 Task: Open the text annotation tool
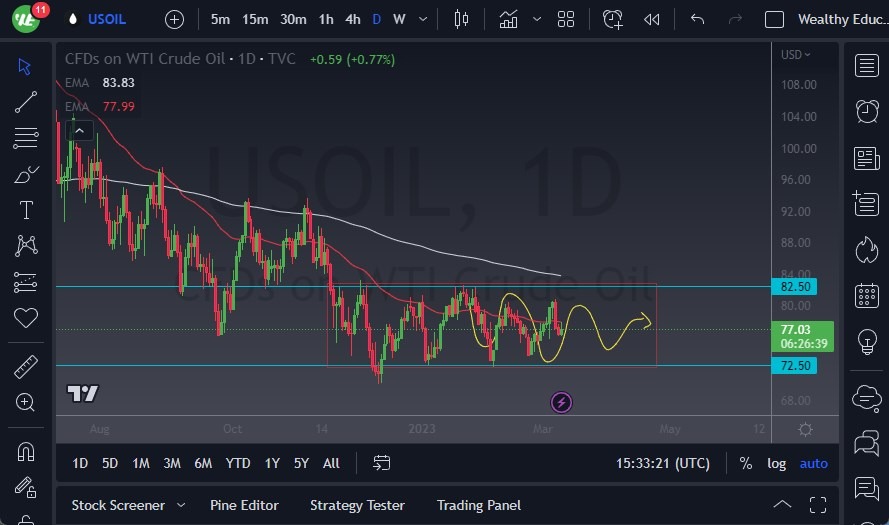pos(26,210)
